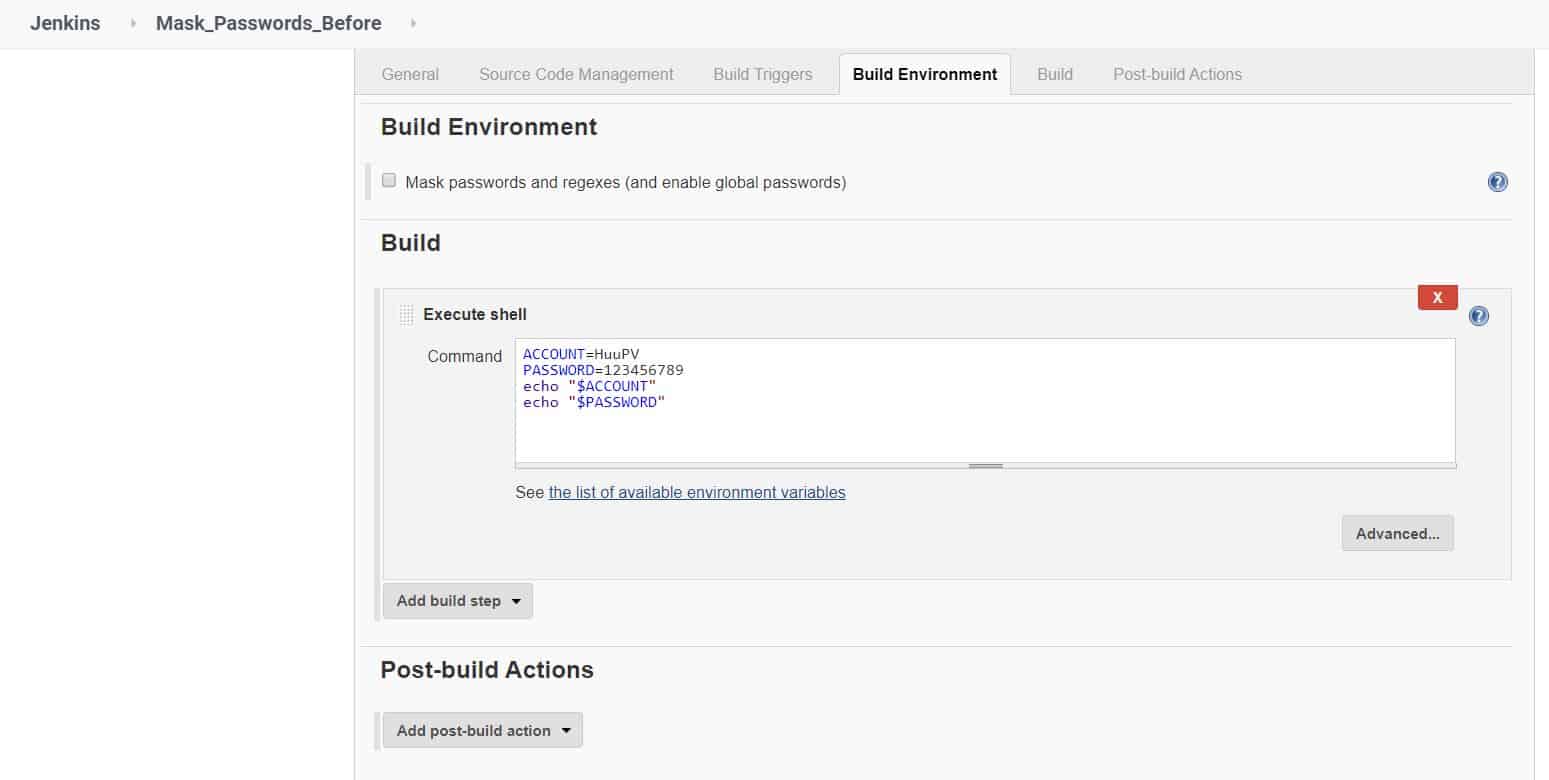This screenshot has width=1549, height=780.
Task: Open the Post-build Actions tab
Action: [x=1177, y=74]
